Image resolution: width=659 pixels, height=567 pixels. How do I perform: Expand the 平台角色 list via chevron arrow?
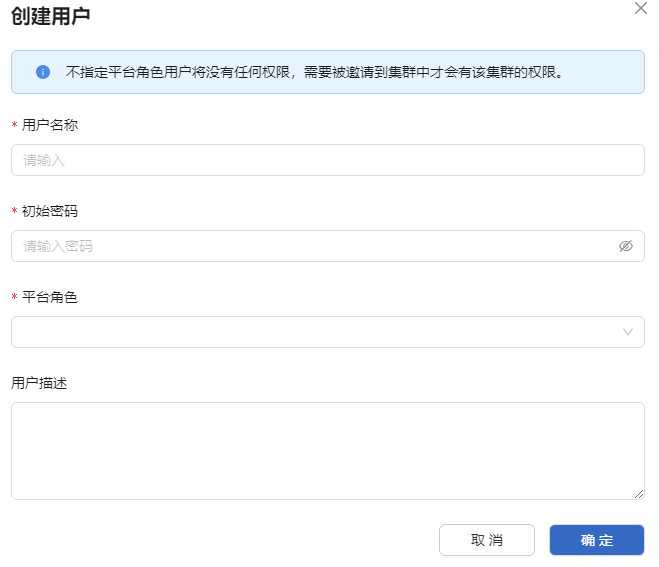pyautogui.click(x=628, y=332)
